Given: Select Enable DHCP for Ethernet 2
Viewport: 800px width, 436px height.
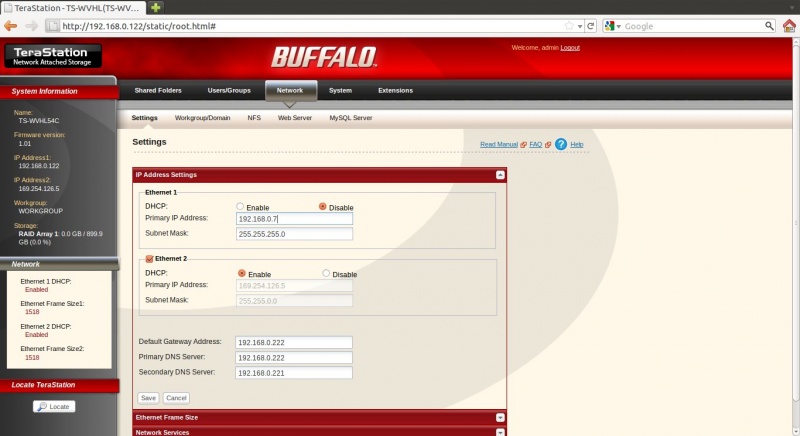Looking at the screenshot, I should 242,273.
